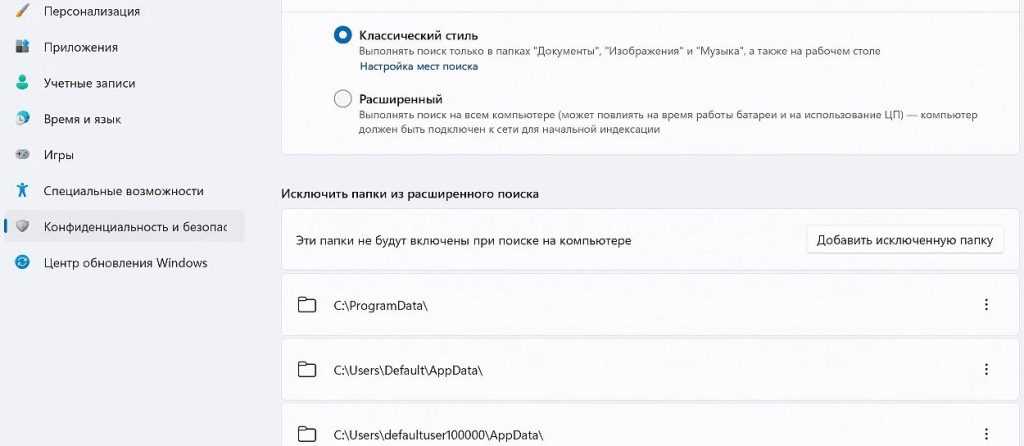Click "Добавить исключенную папку" button
This screenshot has width=1024, height=446.
pos(904,240)
